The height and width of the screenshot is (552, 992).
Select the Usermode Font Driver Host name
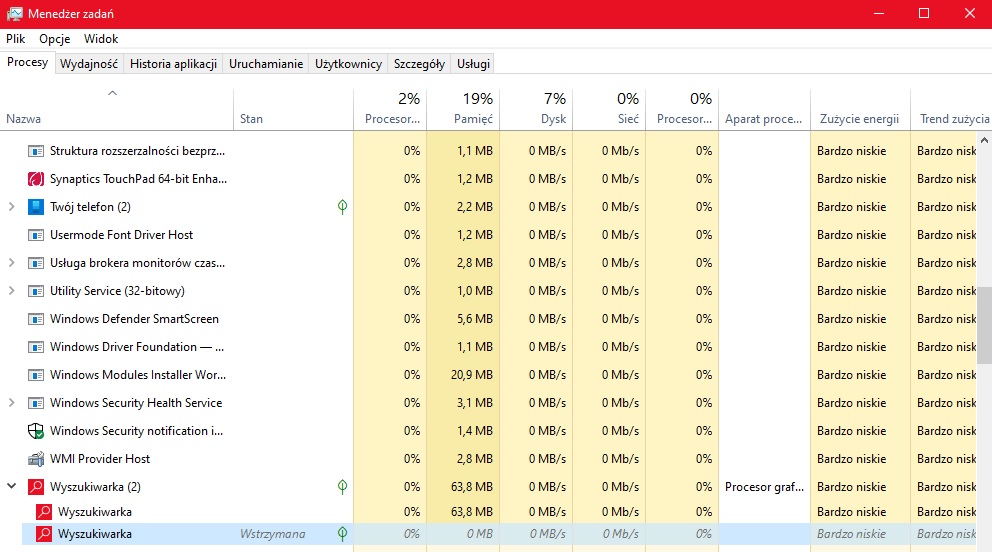pyautogui.click(x=121, y=235)
